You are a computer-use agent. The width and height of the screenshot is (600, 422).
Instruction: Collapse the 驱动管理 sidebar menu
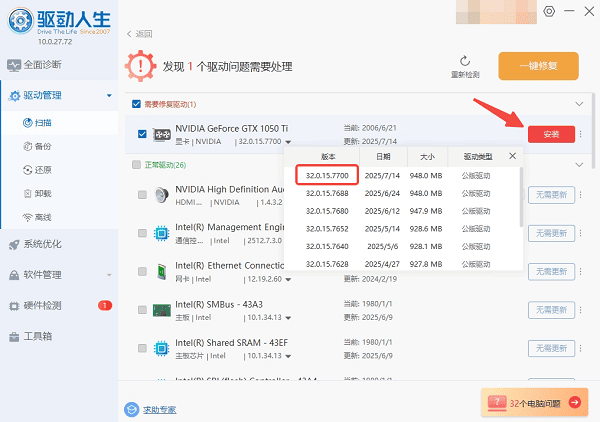[x=109, y=97]
